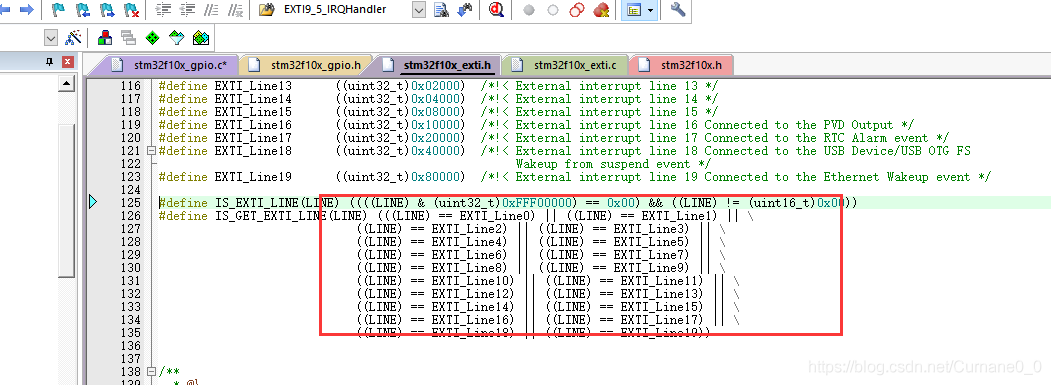1051x385 pixels.
Task: Enable breakpoint with the hollow circle icon
Action: pos(553,10)
